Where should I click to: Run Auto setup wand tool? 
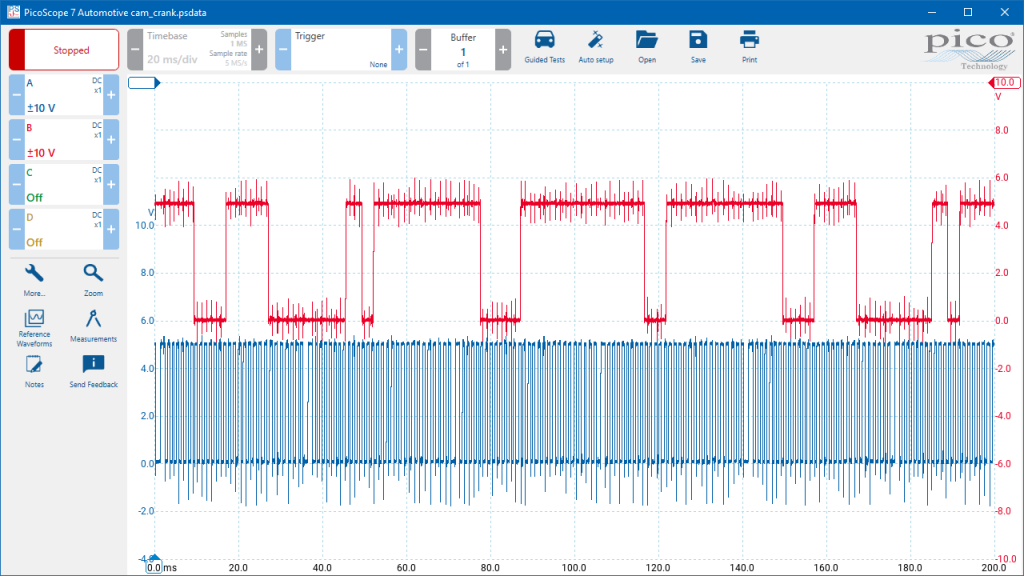pyautogui.click(x=596, y=47)
